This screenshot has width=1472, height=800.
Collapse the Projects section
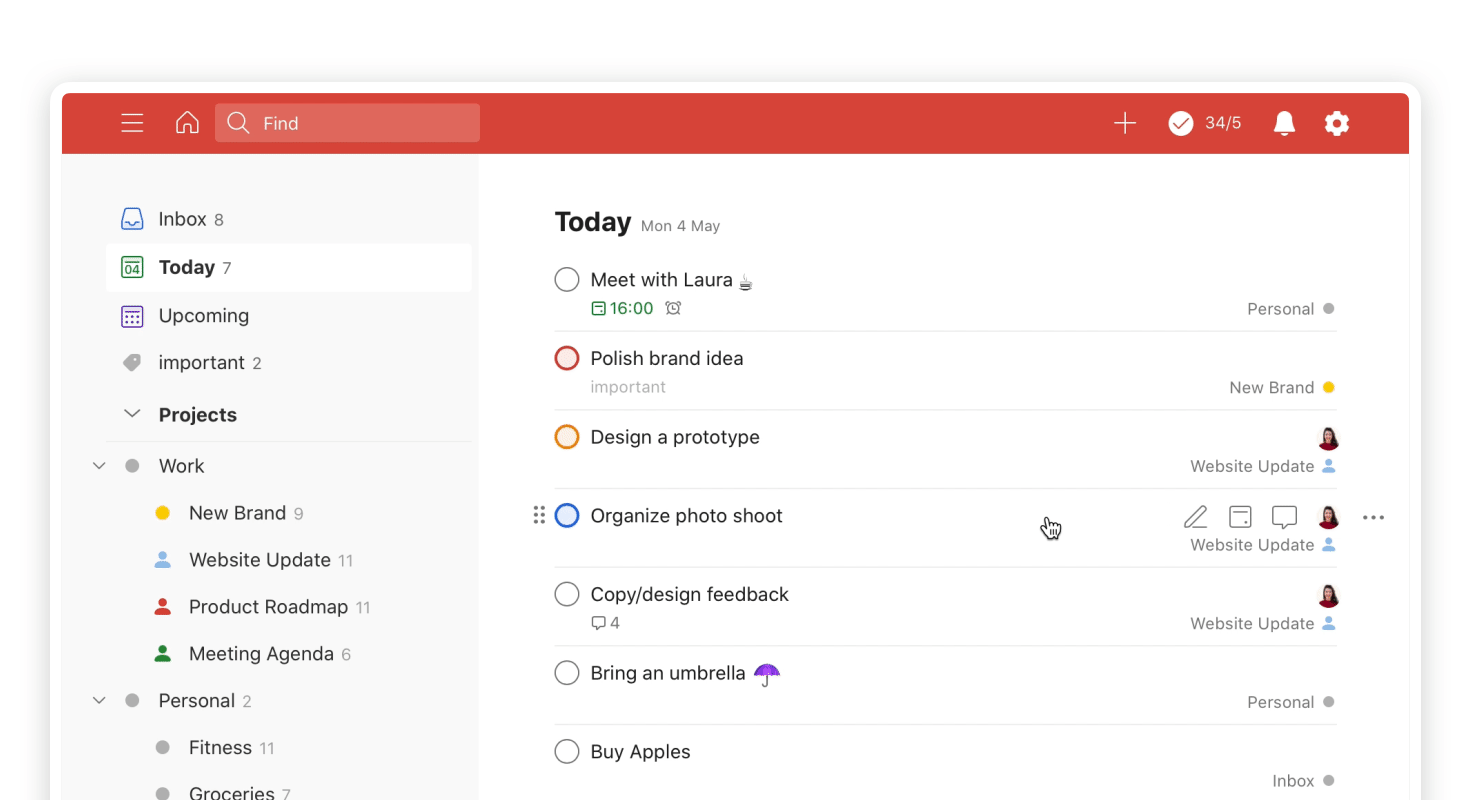[x=132, y=413]
